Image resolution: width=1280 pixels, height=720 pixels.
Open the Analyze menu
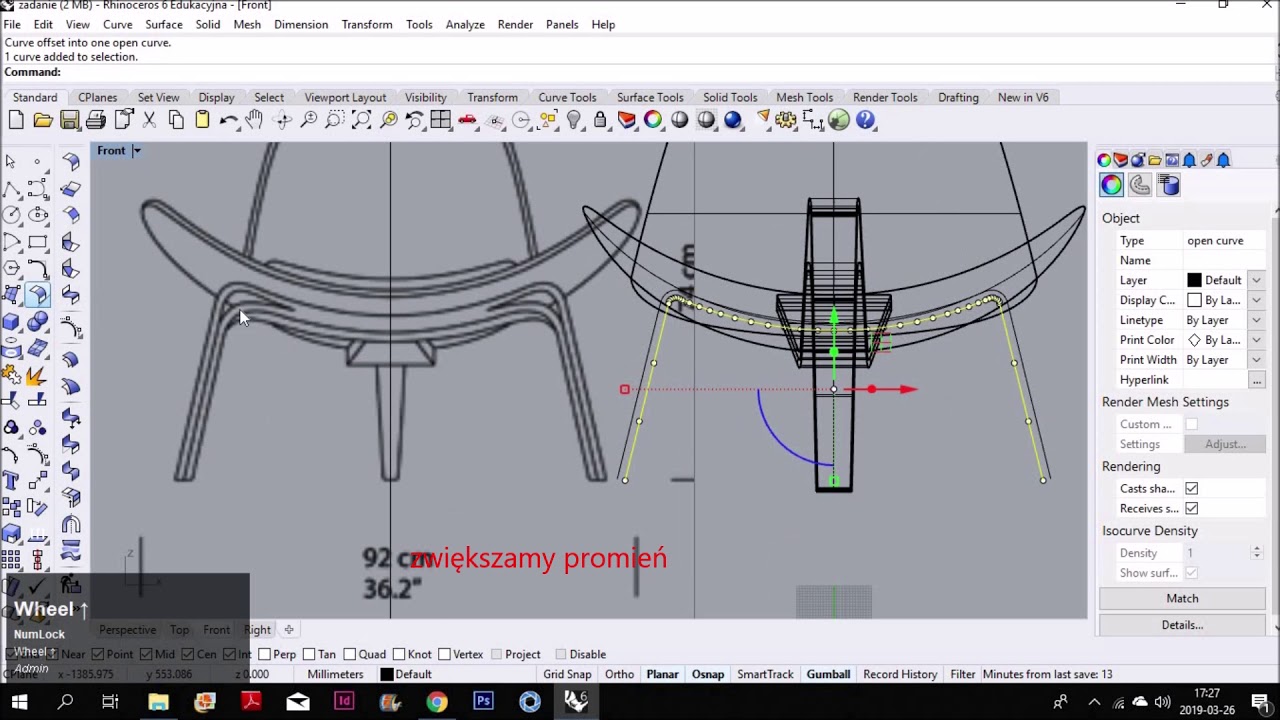[x=465, y=24]
